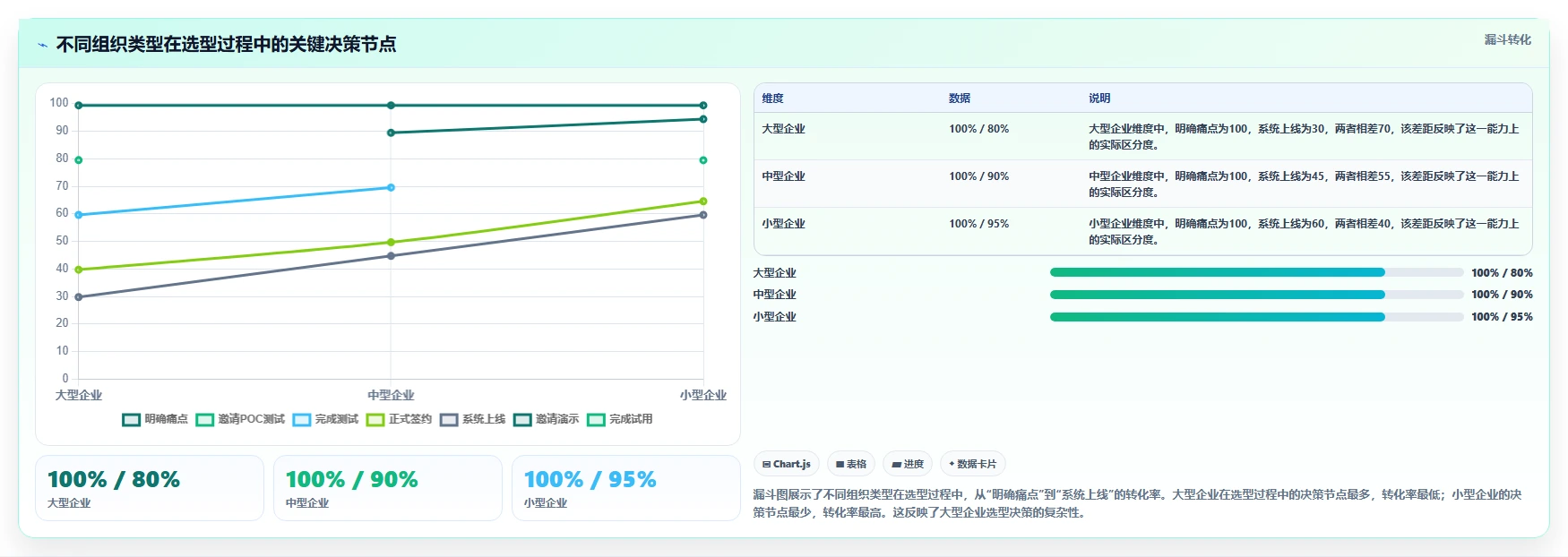The image size is (1568, 557).
Task: Click the green point at 80 for 大型企业
Action: point(79,160)
